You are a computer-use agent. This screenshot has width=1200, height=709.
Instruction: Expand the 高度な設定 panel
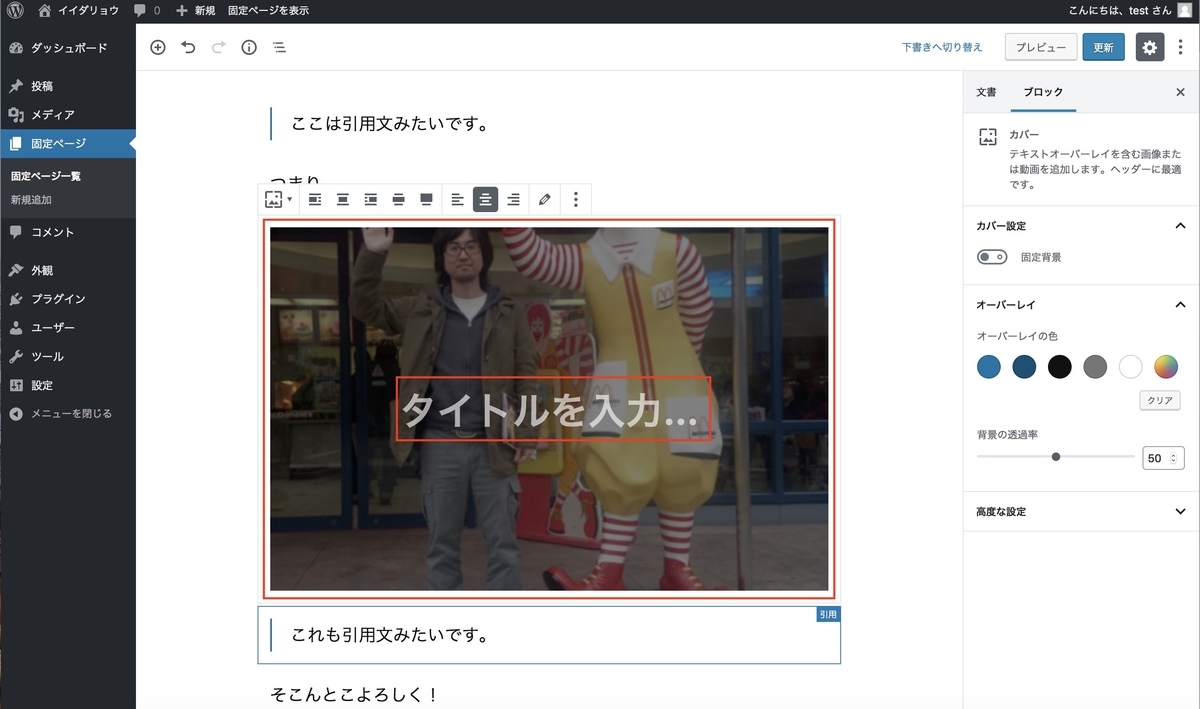tap(1081, 511)
